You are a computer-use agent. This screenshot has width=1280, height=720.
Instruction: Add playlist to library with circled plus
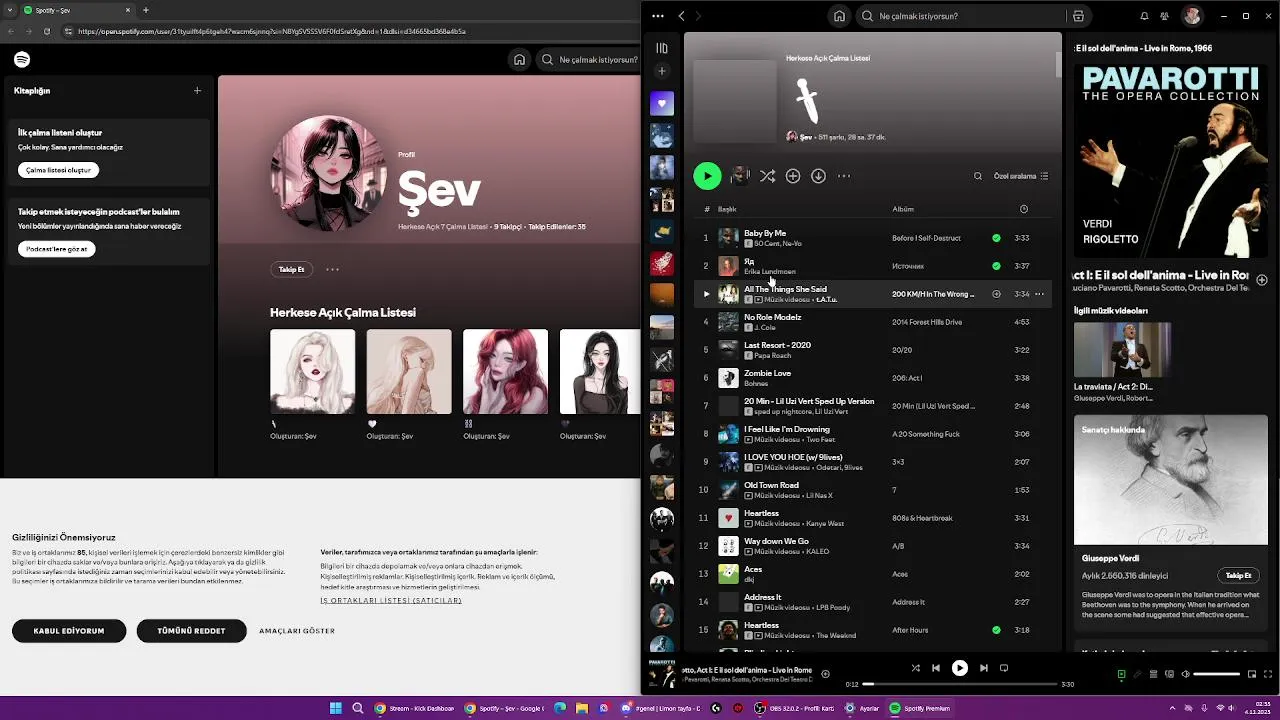click(793, 176)
